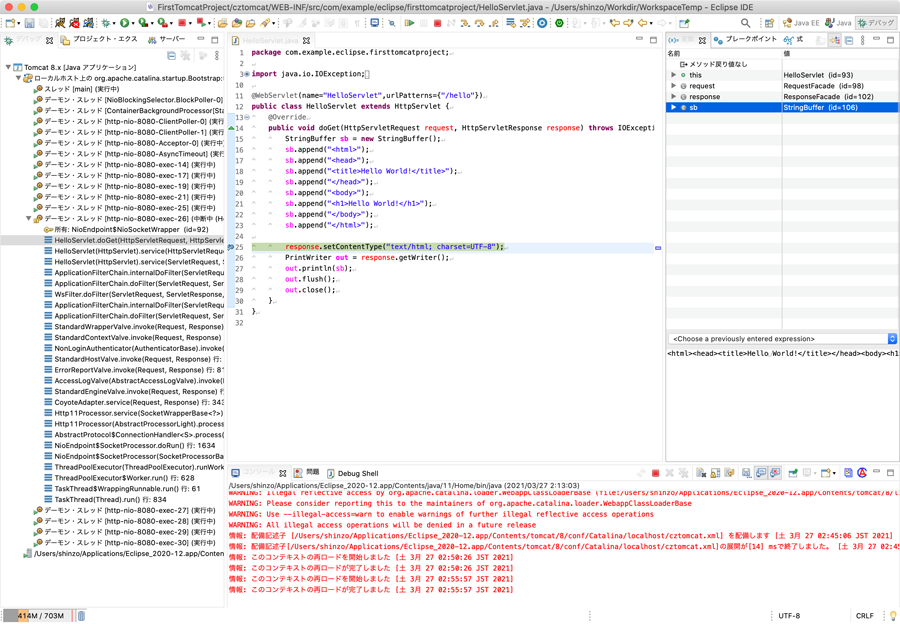
Task: Switch to the Debug Shell tab
Action: (352, 473)
